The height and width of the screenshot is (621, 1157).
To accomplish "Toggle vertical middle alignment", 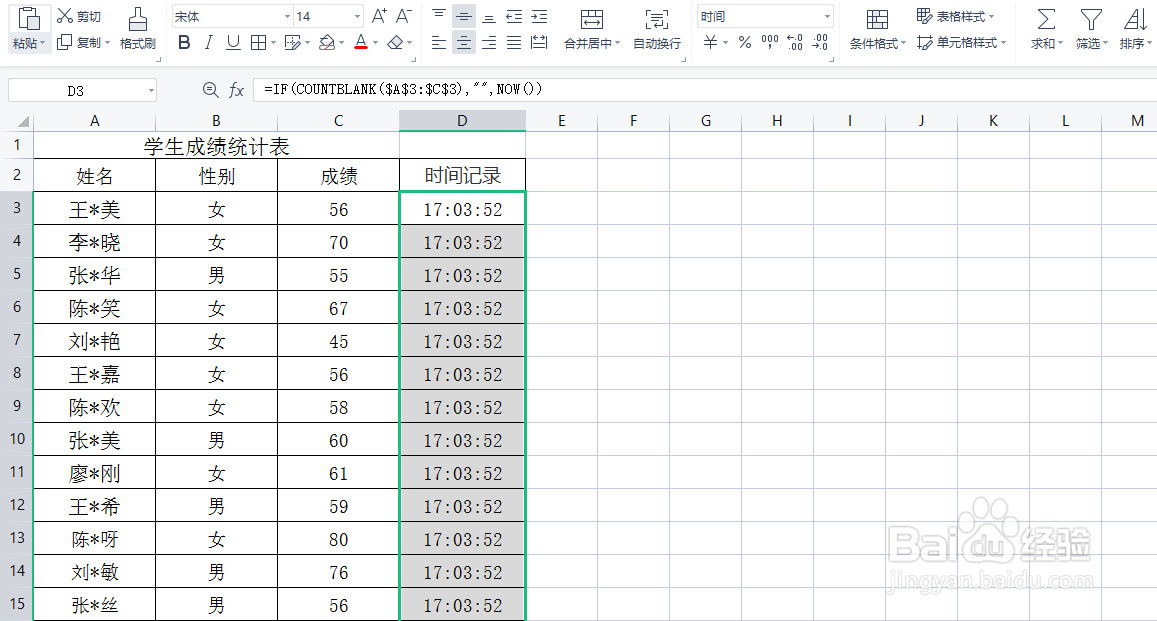I will pyautogui.click(x=463, y=15).
